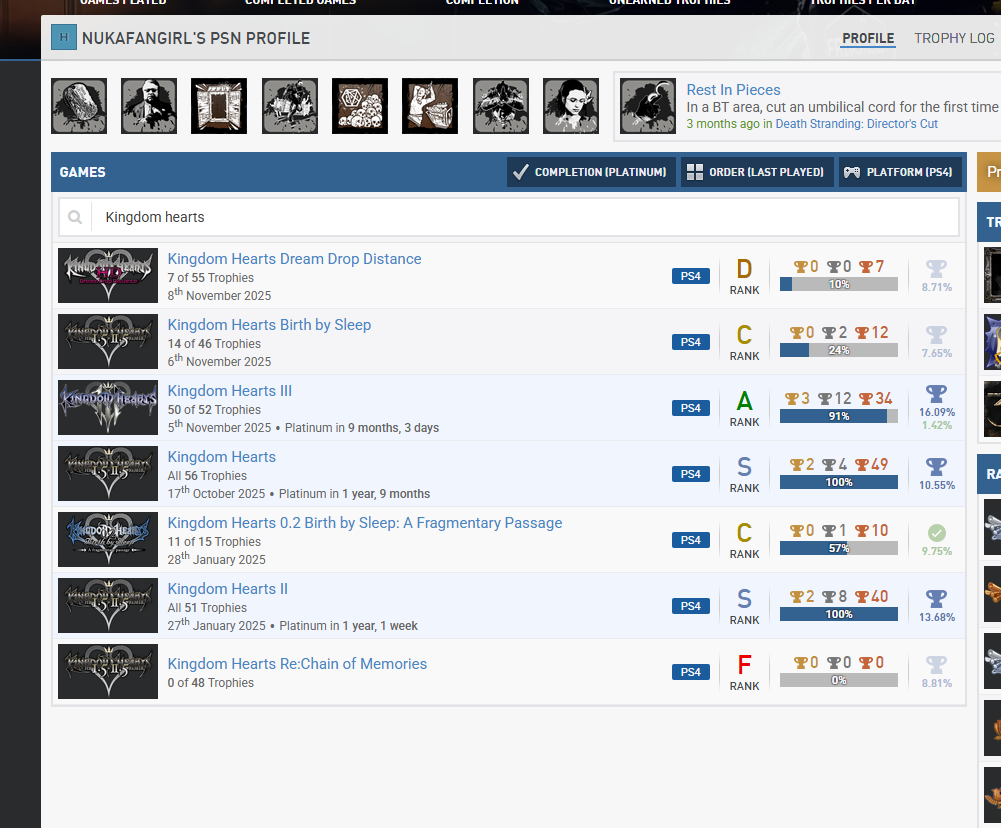
Task: Click the greyed platinum trophy on Dream Drop Distance row
Action: (936, 269)
